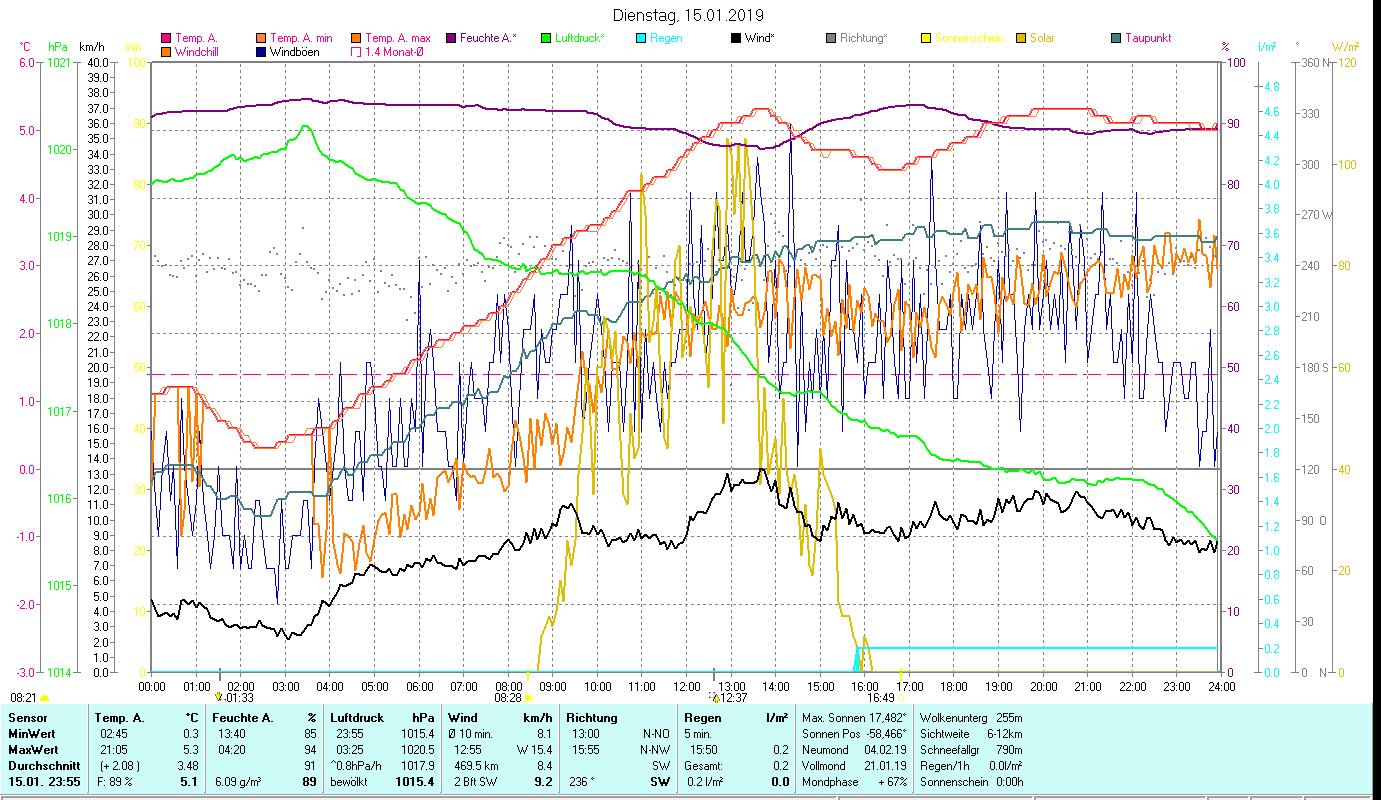Click the sunset marker icon at 16:49
The height and width of the screenshot is (800, 1381).
[x=900, y=697]
